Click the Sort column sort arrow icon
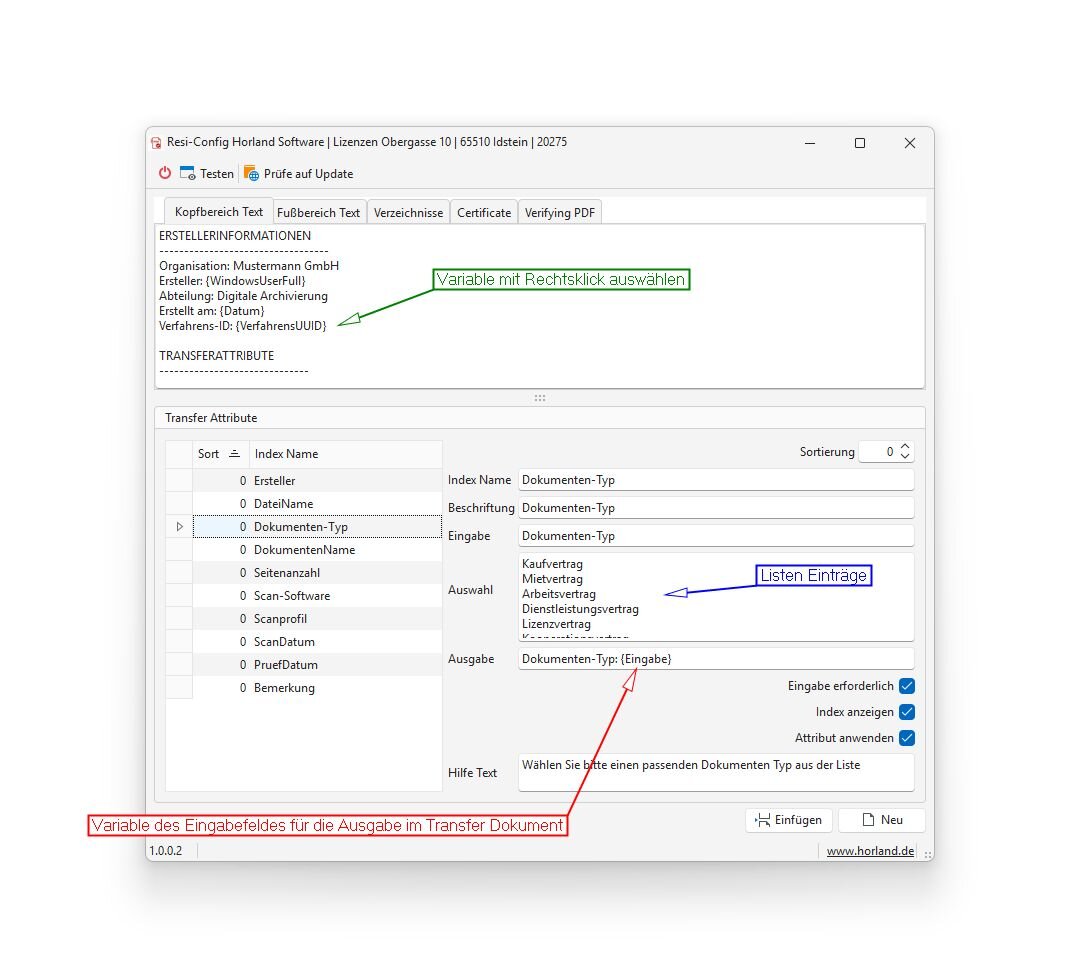 [234, 454]
